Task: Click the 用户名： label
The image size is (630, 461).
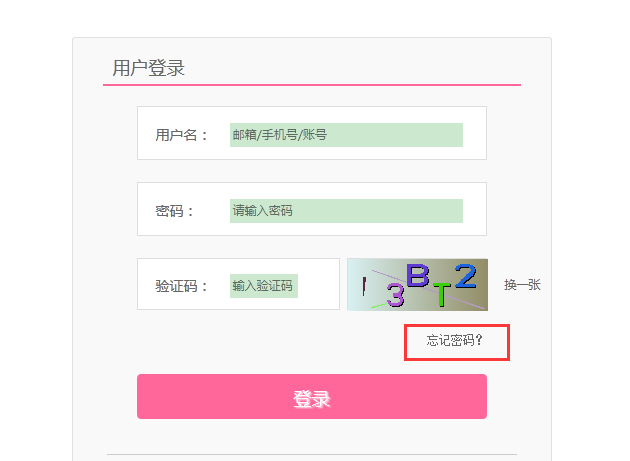Action: pos(182,135)
